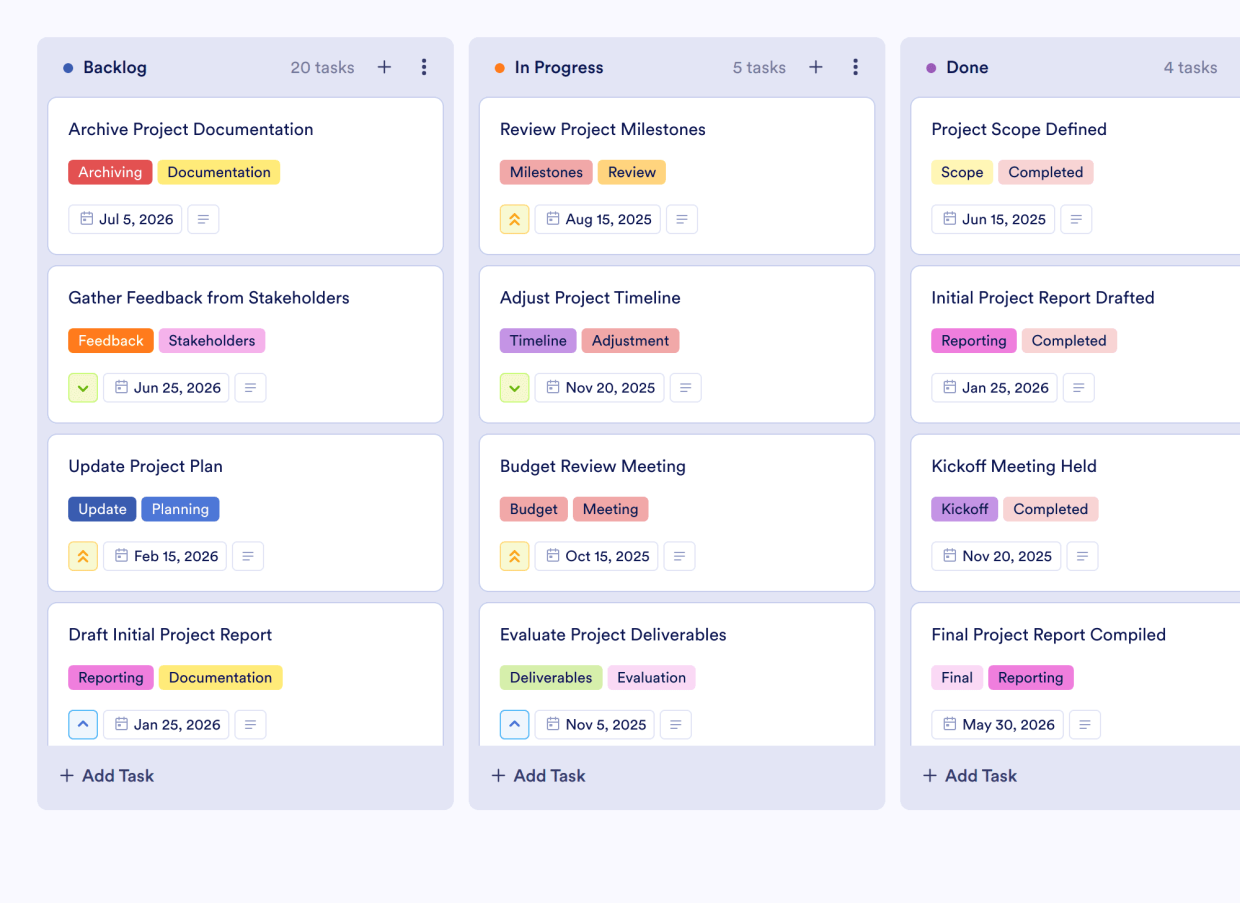The image size is (1240, 903).
Task: Click high priority icon on Budget Review Meeting
Action: (514, 556)
